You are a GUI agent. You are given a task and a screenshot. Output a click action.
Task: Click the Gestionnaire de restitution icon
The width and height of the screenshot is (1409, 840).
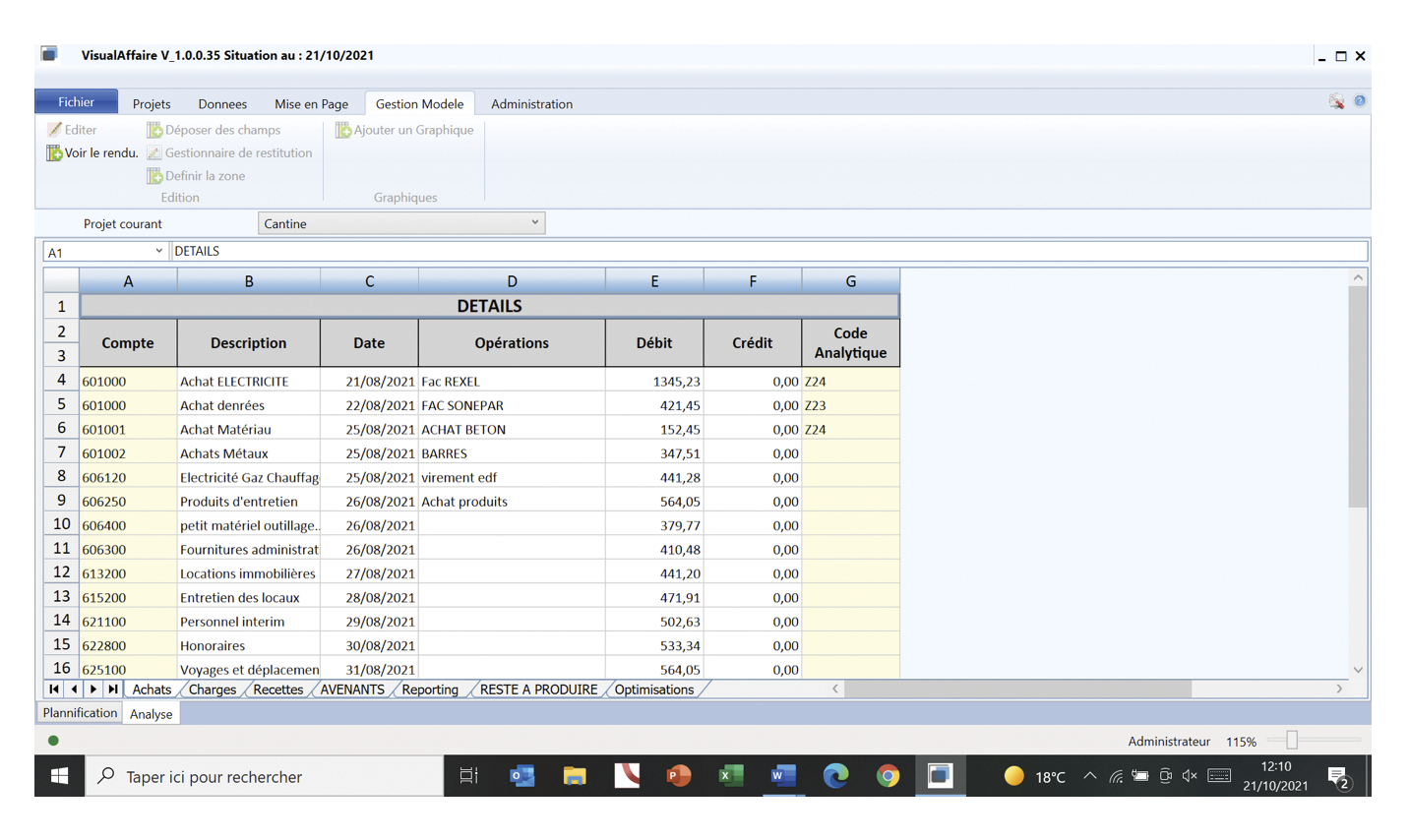coord(154,152)
